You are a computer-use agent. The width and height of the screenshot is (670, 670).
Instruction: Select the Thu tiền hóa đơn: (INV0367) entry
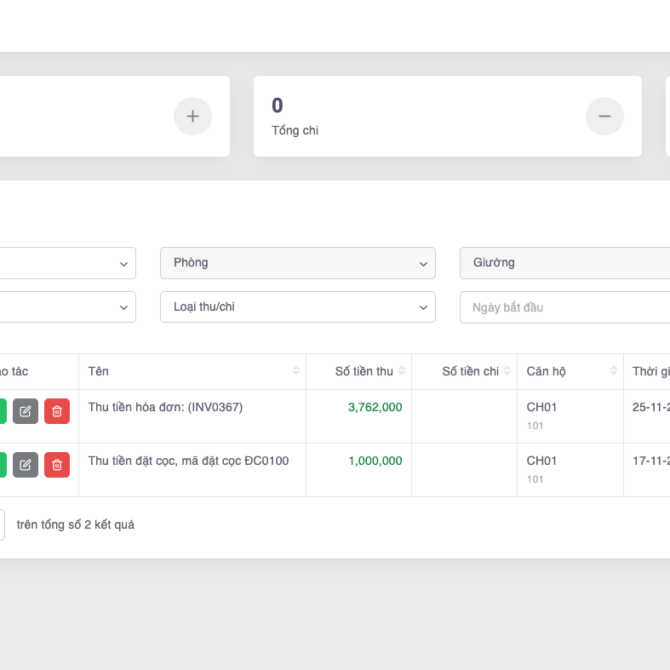pos(165,407)
